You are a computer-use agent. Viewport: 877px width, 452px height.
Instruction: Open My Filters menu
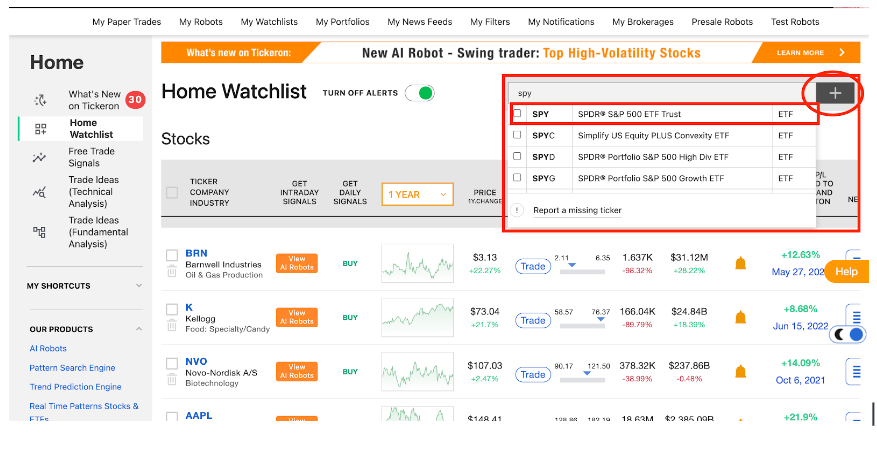click(x=490, y=22)
